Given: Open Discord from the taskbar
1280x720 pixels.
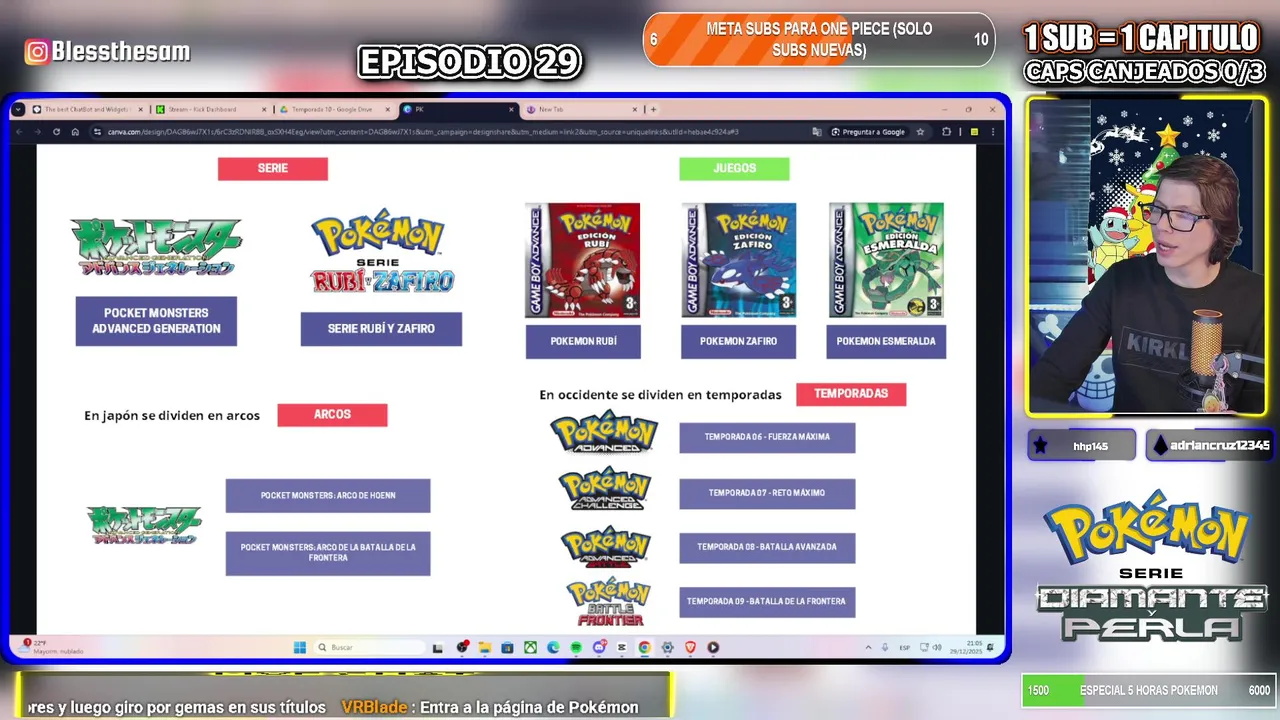Looking at the screenshot, I should tap(599, 647).
